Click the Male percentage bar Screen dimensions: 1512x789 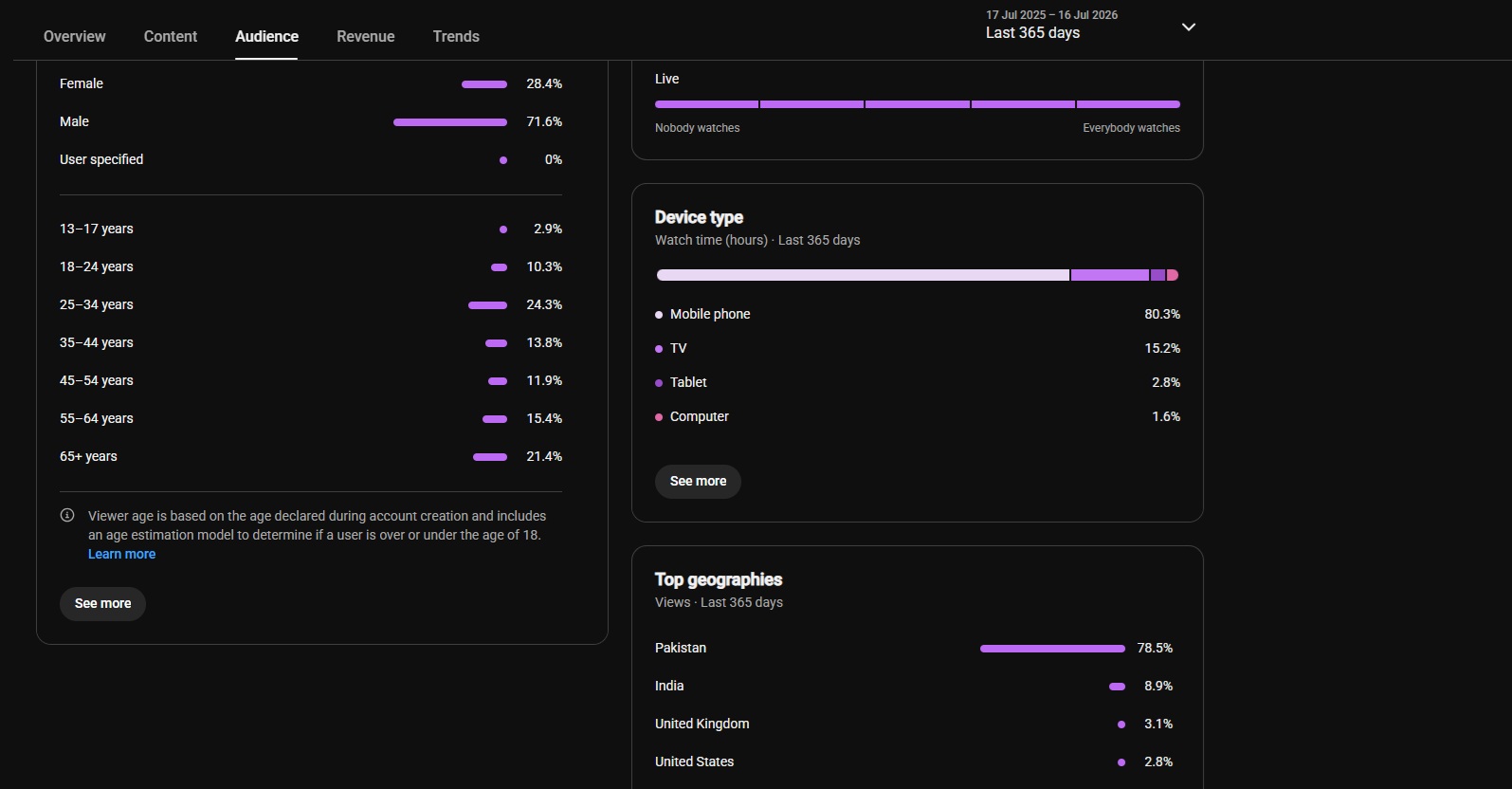[450, 122]
